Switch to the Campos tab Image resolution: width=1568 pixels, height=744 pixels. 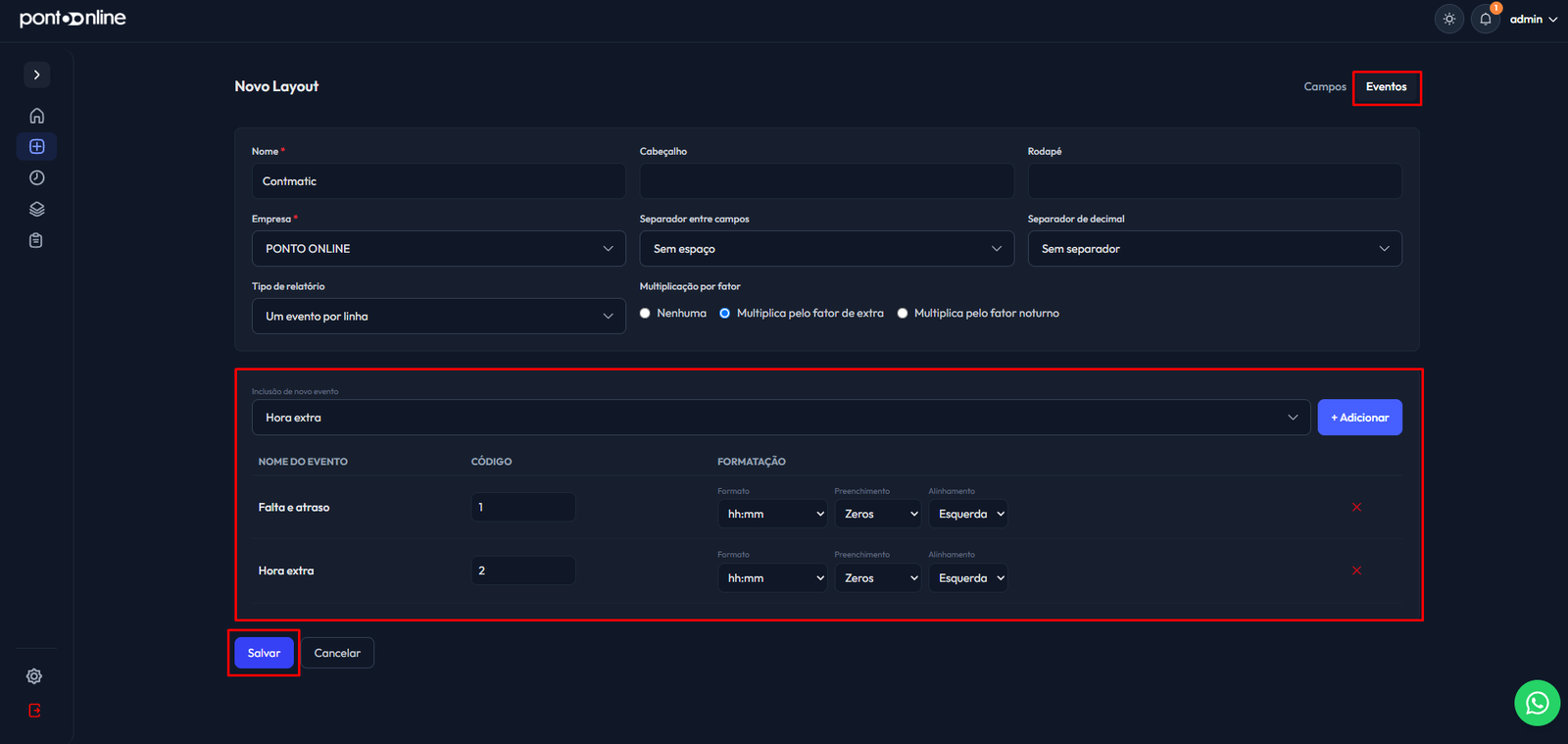click(x=1325, y=87)
